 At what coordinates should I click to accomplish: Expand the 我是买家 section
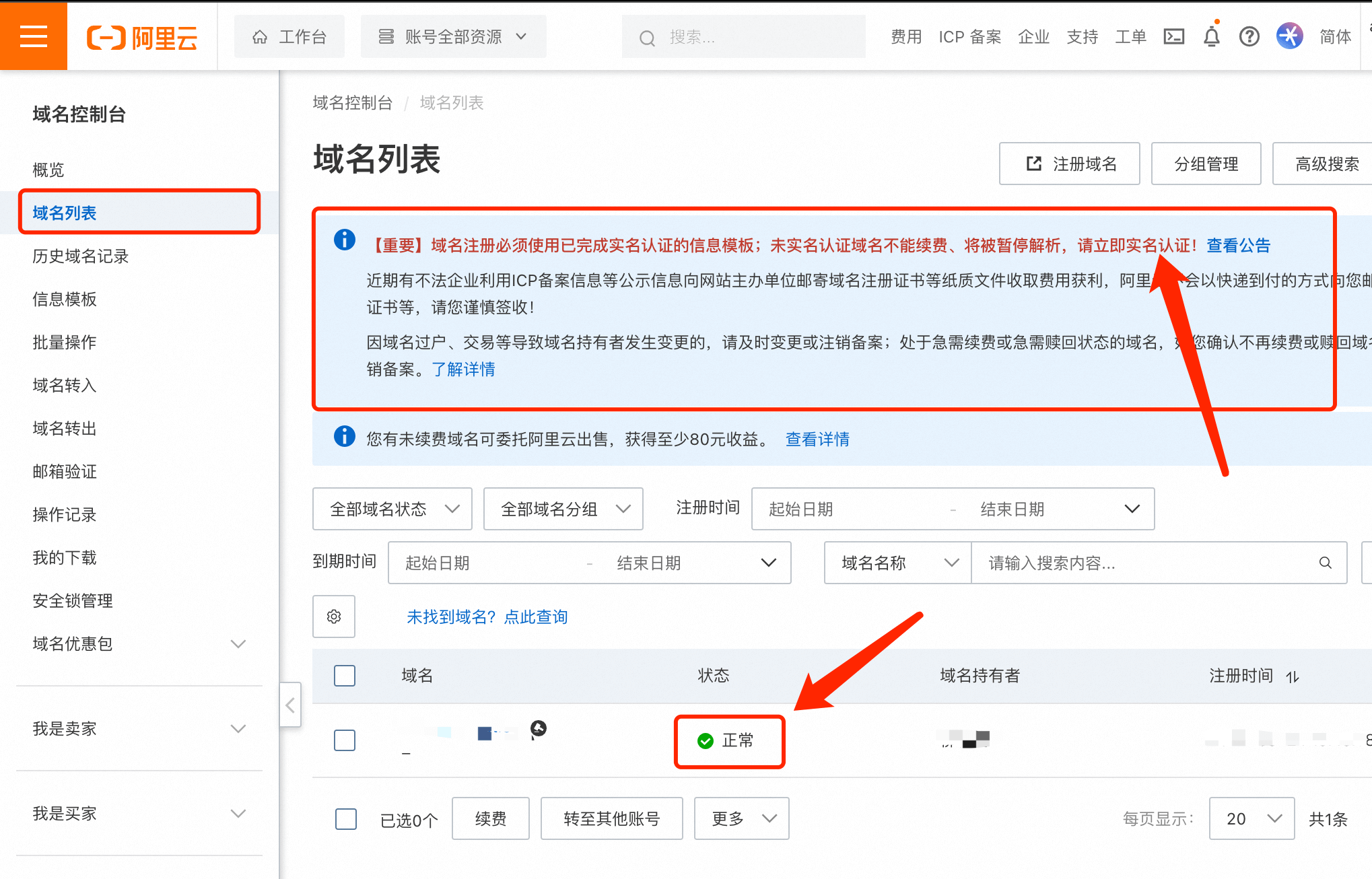139,813
